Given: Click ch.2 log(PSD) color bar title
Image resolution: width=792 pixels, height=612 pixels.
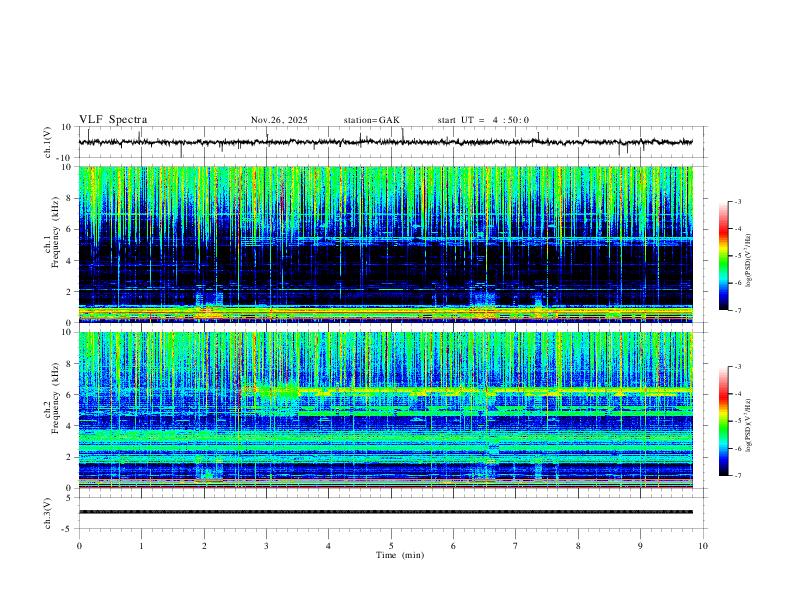Looking at the screenshot, I should coord(749,425).
